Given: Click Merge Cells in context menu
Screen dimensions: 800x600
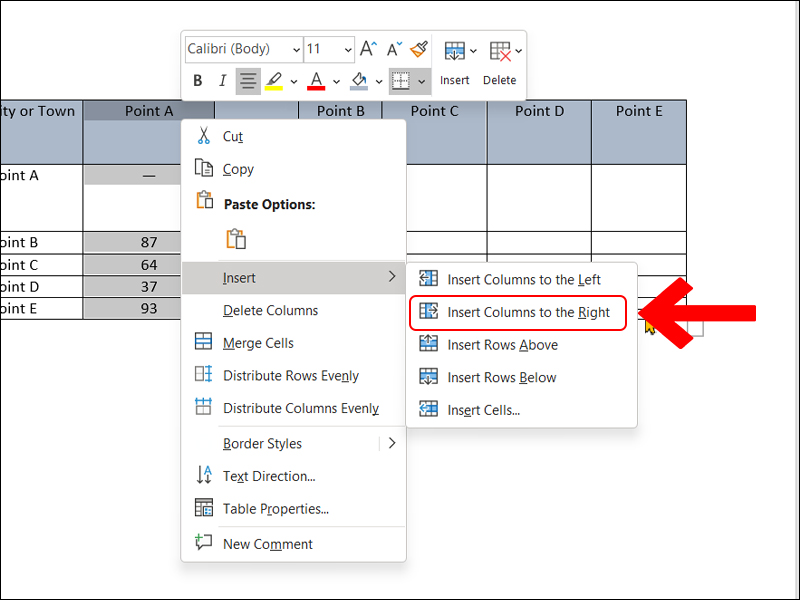Looking at the screenshot, I should (258, 343).
